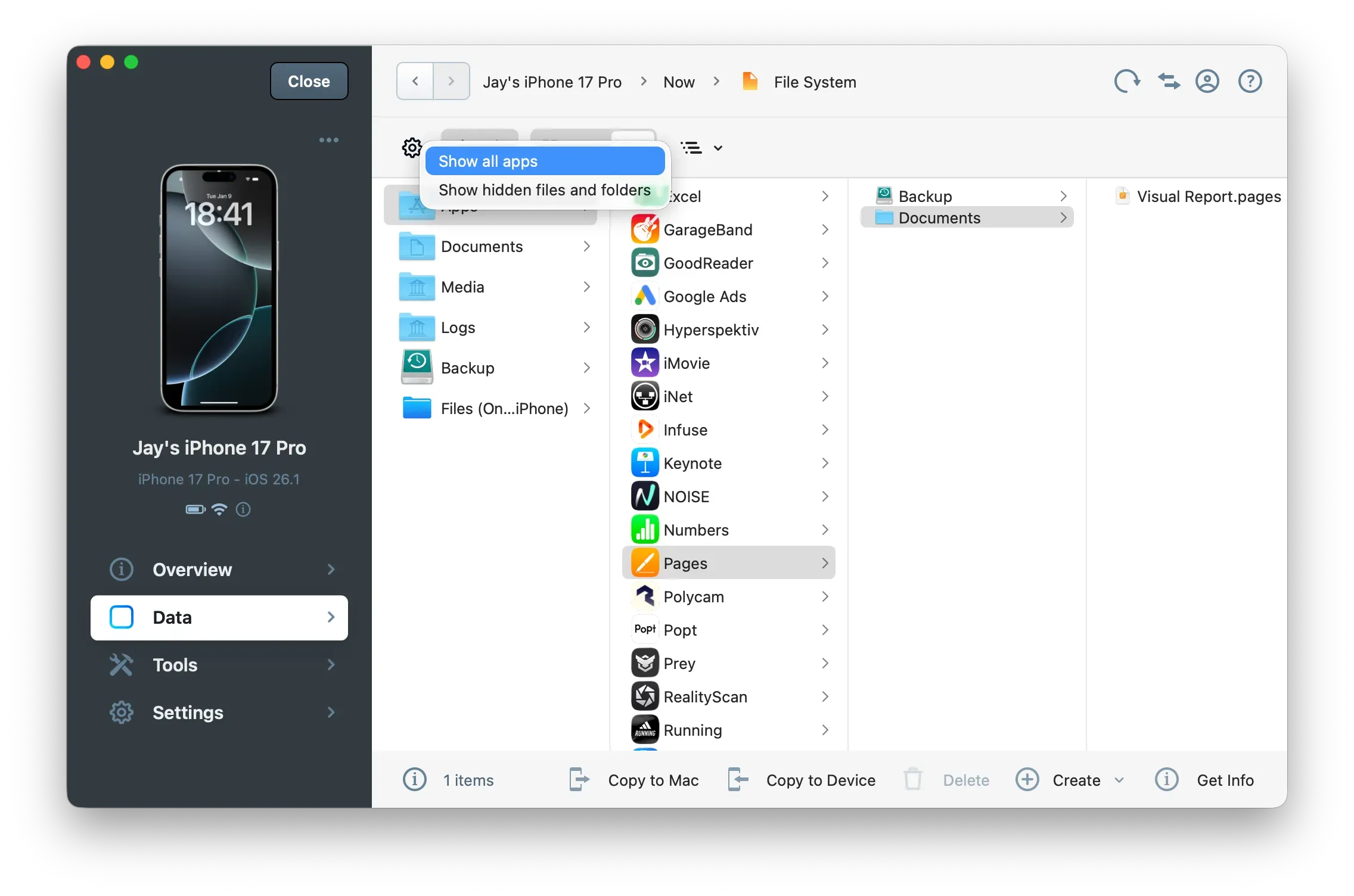Expand the Backup folder in the right column

pyautogui.click(x=1064, y=195)
